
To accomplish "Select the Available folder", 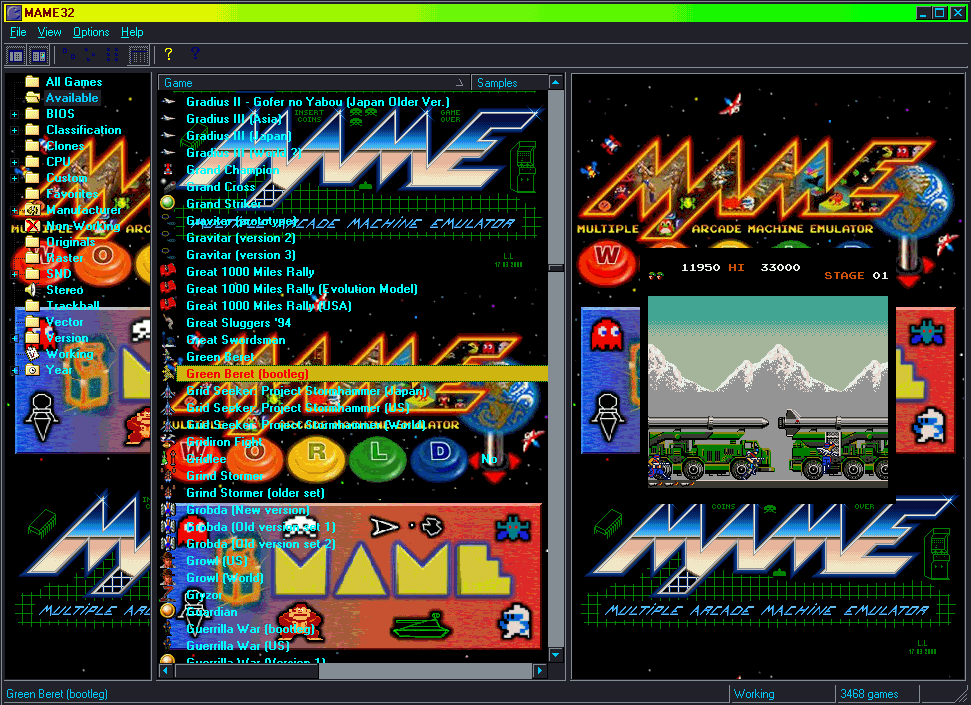I will [72, 98].
